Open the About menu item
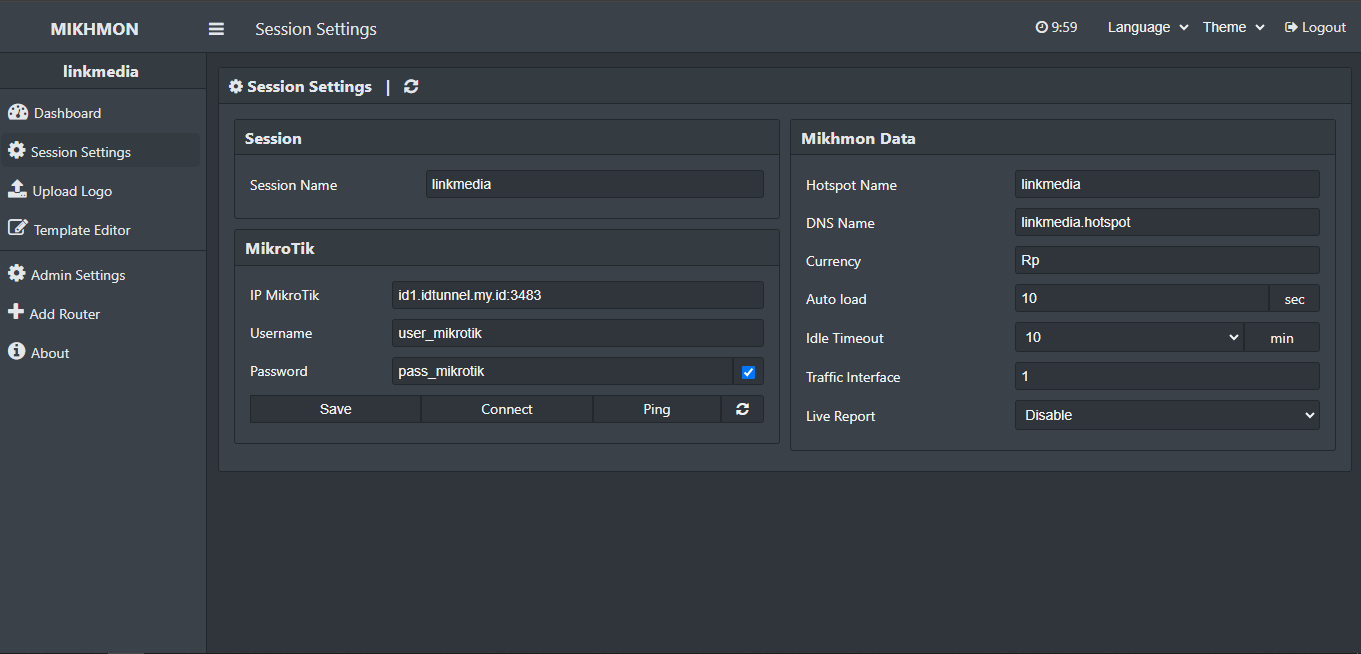Image resolution: width=1361 pixels, height=654 pixels. point(100,352)
